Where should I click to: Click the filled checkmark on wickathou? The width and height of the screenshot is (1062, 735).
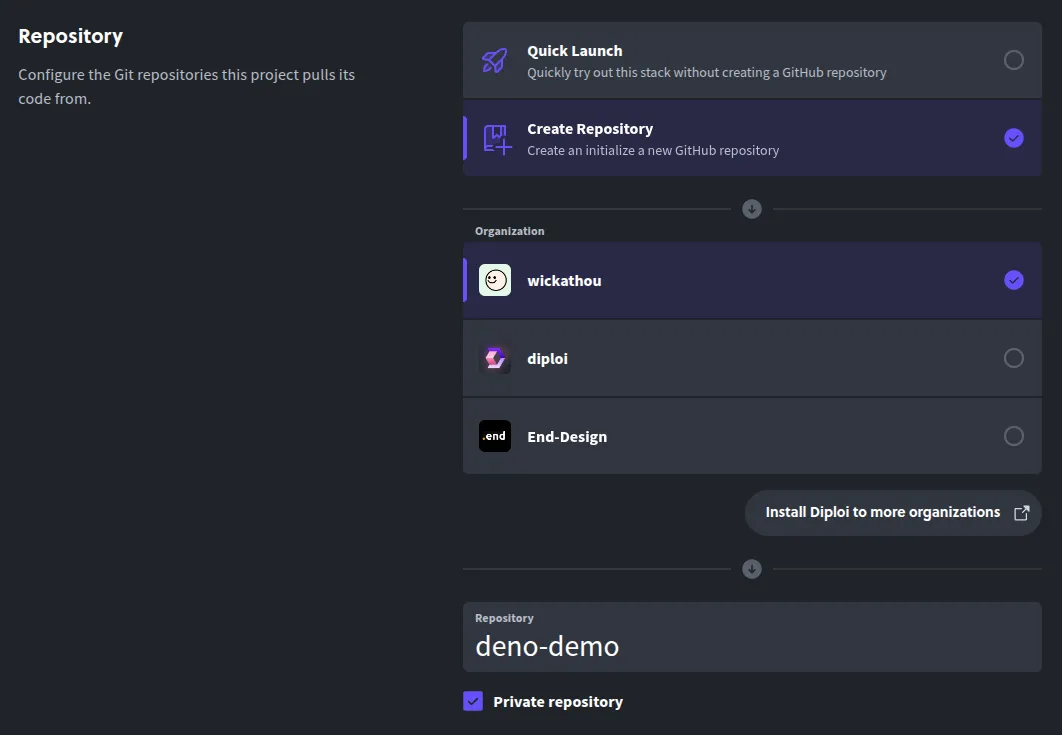pos(1014,280)
